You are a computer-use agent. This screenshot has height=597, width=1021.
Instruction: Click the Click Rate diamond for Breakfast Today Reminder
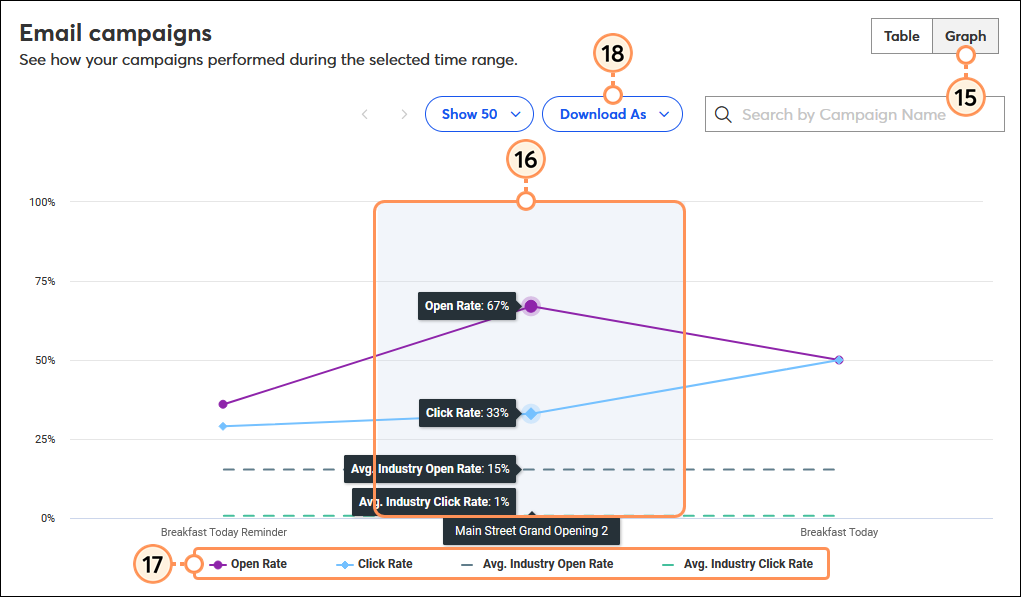(223, 426)
